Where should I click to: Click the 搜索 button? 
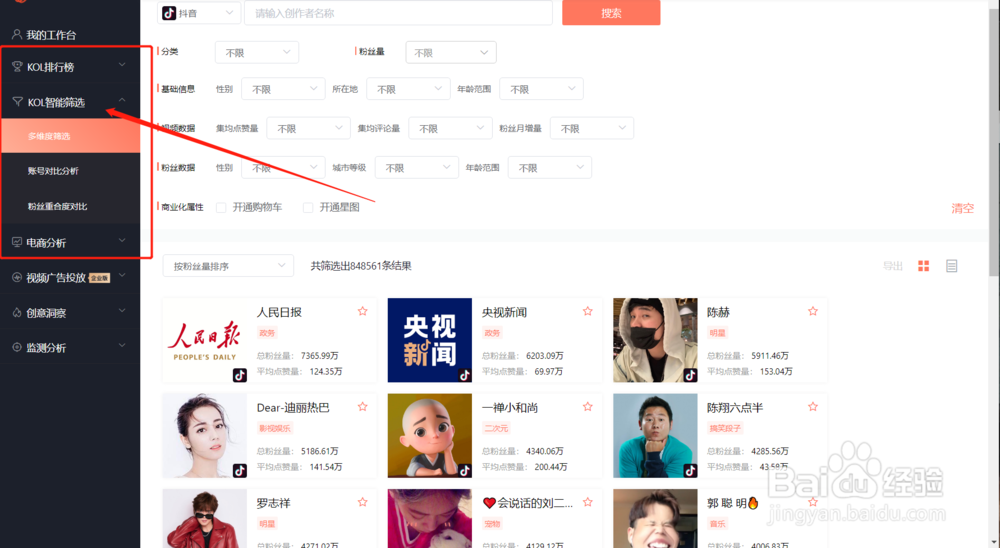[x=611, y=13]
